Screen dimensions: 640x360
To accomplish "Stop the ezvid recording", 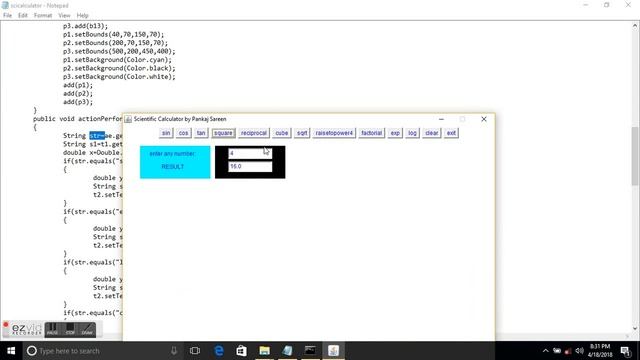I will point(70,329).
